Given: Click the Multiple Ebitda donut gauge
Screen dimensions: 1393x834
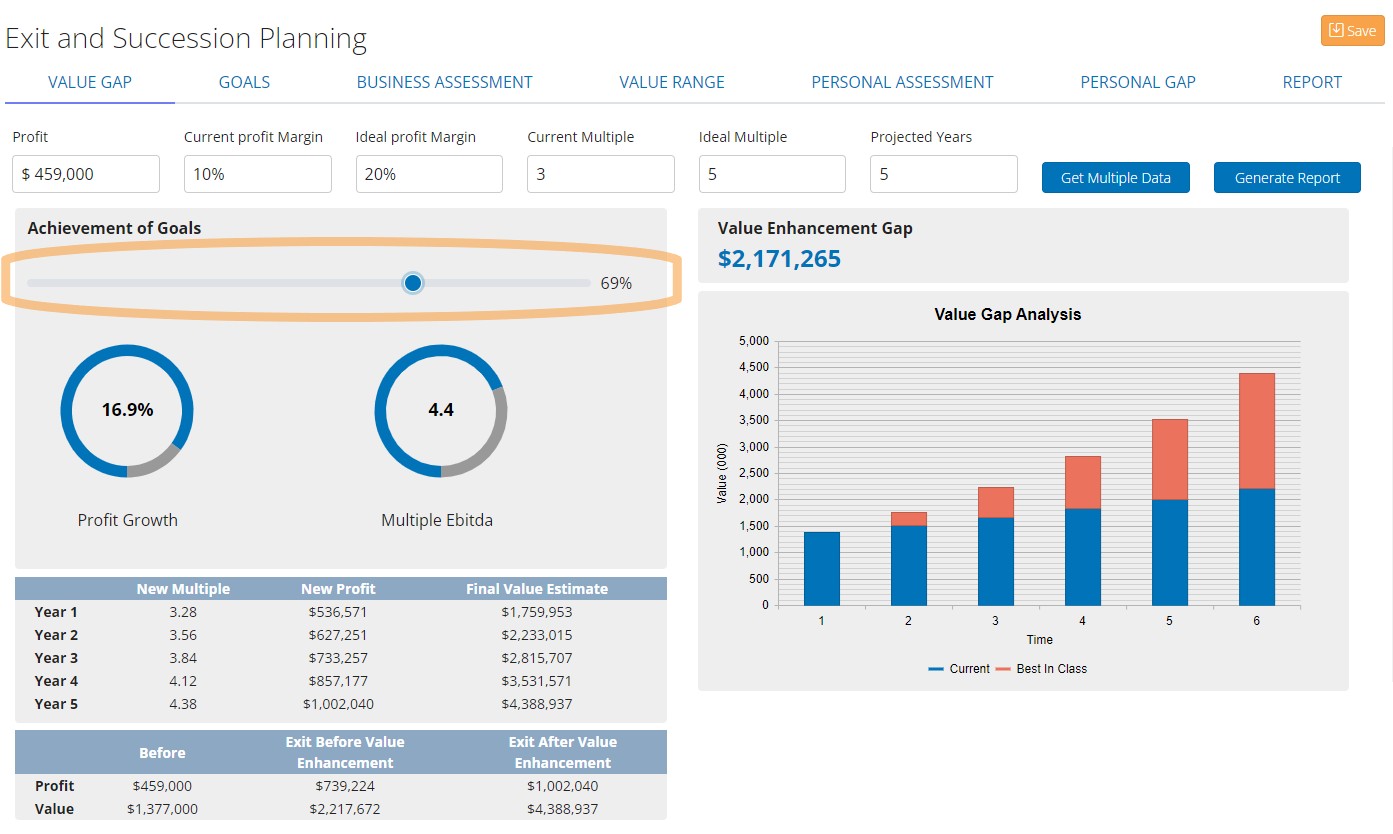Looking at the screenshot, I should 441,410.
